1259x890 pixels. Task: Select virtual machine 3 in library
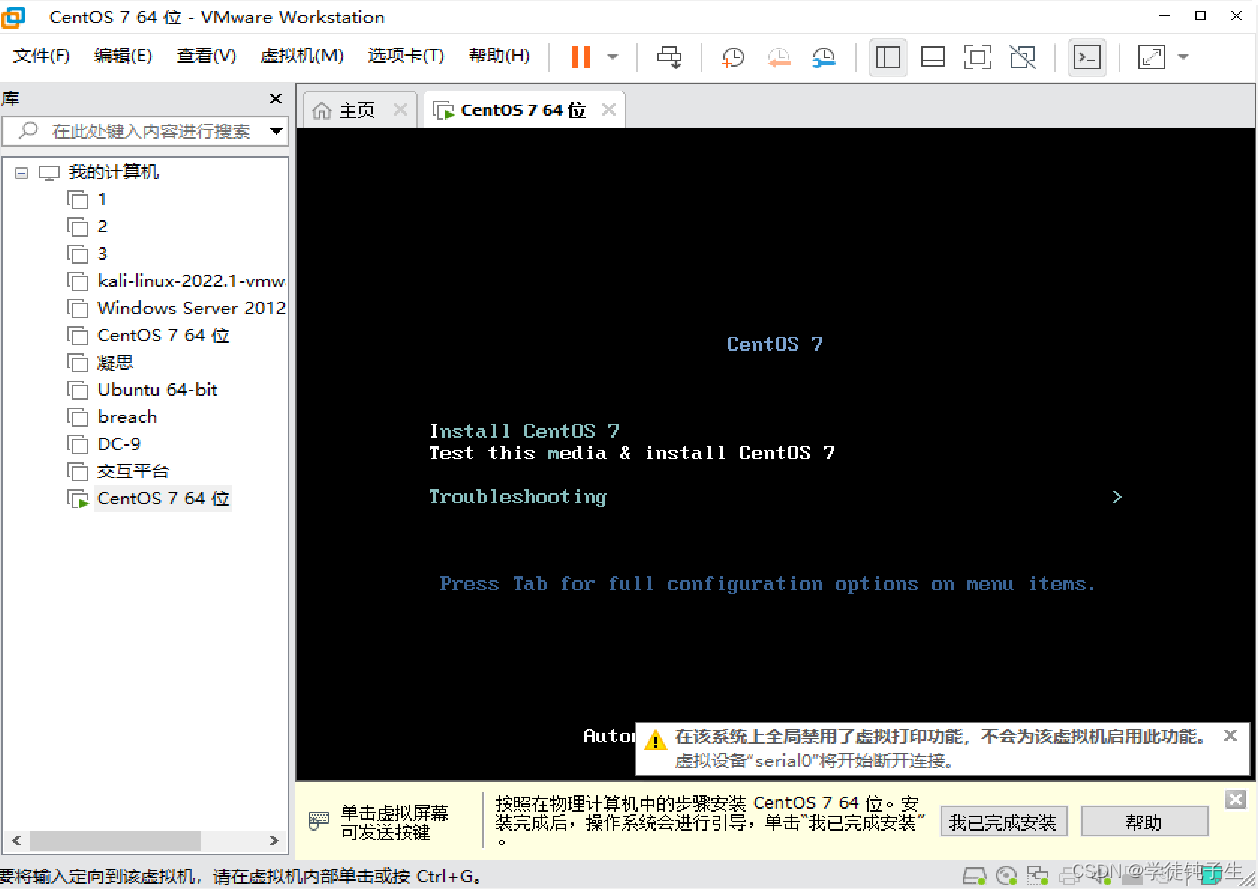pos(102,253)
